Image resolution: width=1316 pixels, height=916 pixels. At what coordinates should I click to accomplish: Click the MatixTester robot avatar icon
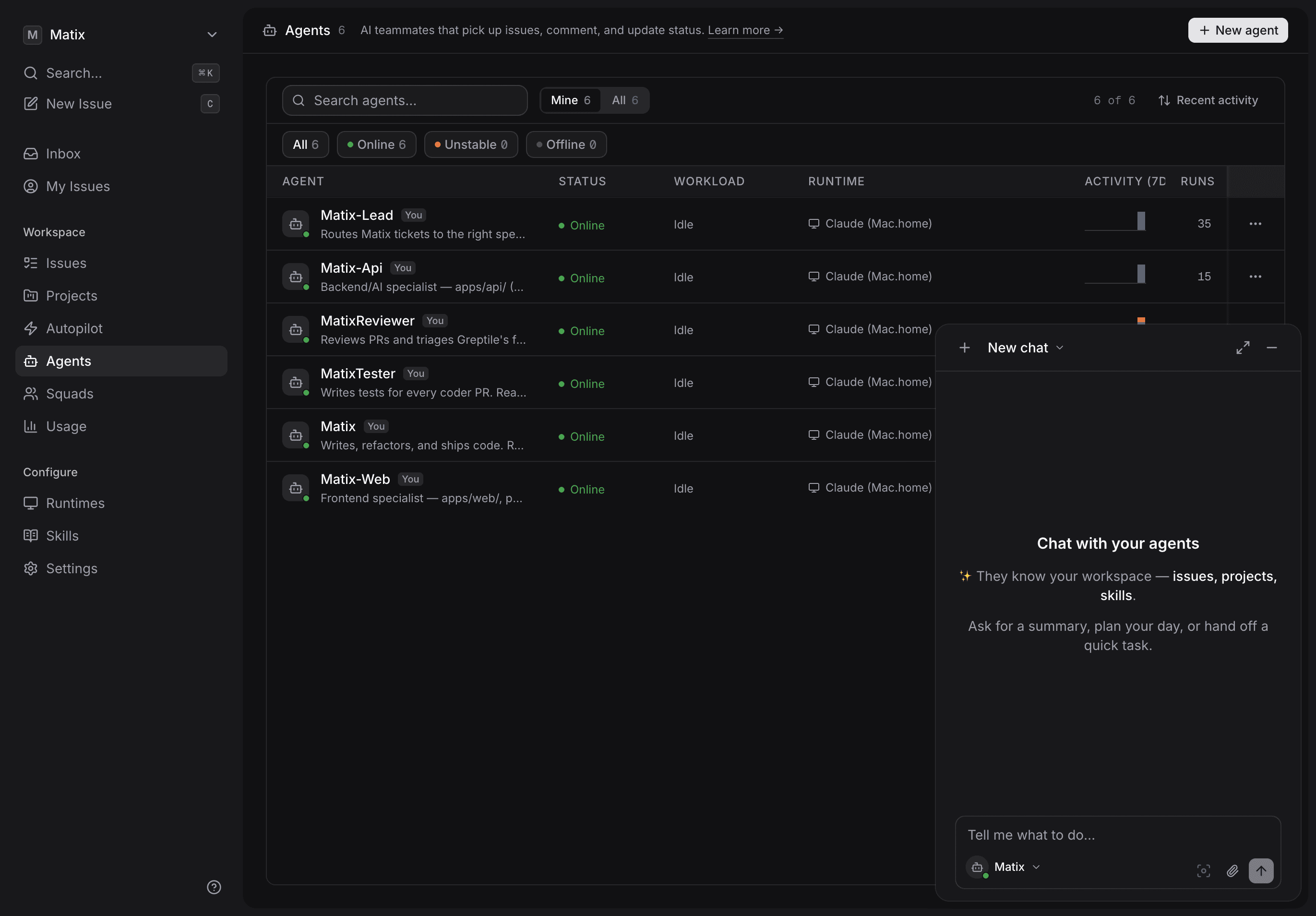(x=296, y=382)
